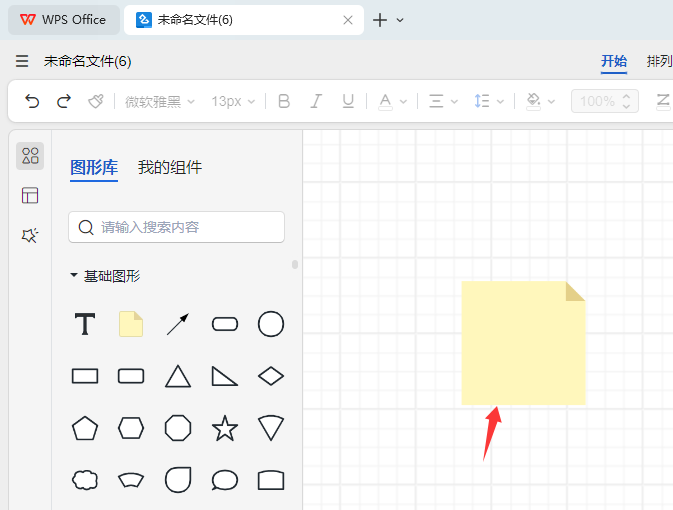Open the new tab dropdown chevron
Image resolution: width=673 pixels, height=510 pixels.
click(400, 20)
